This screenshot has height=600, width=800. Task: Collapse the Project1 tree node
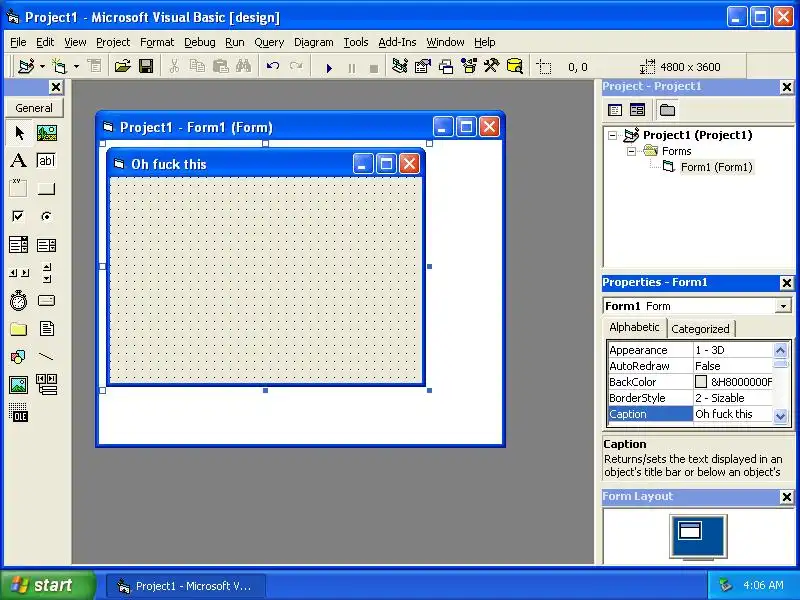click(612, 136)
